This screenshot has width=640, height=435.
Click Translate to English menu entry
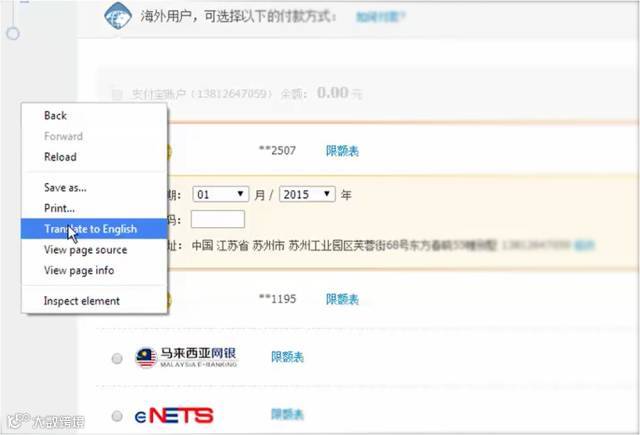pyautogui.click(x=94, y=229)
